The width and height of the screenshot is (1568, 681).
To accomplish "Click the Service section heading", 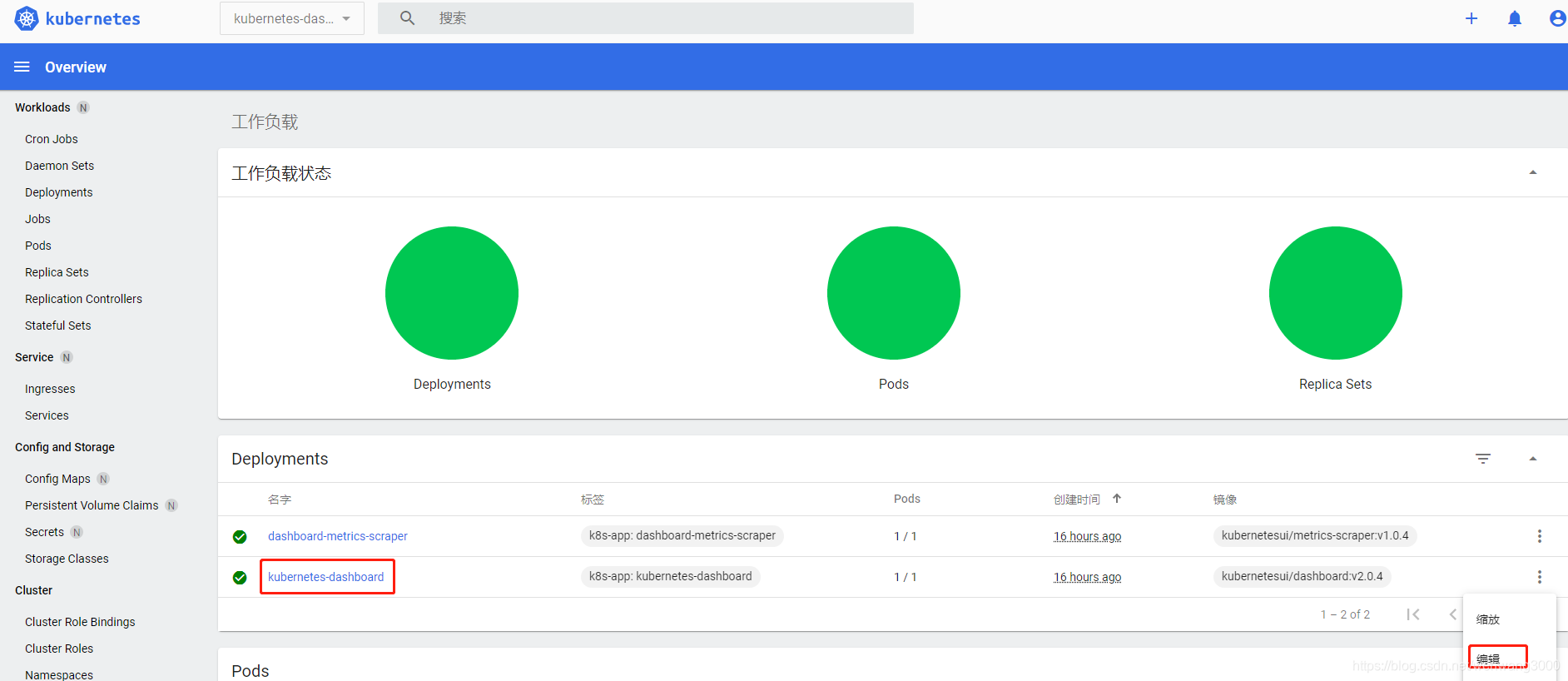I will 34,357.
